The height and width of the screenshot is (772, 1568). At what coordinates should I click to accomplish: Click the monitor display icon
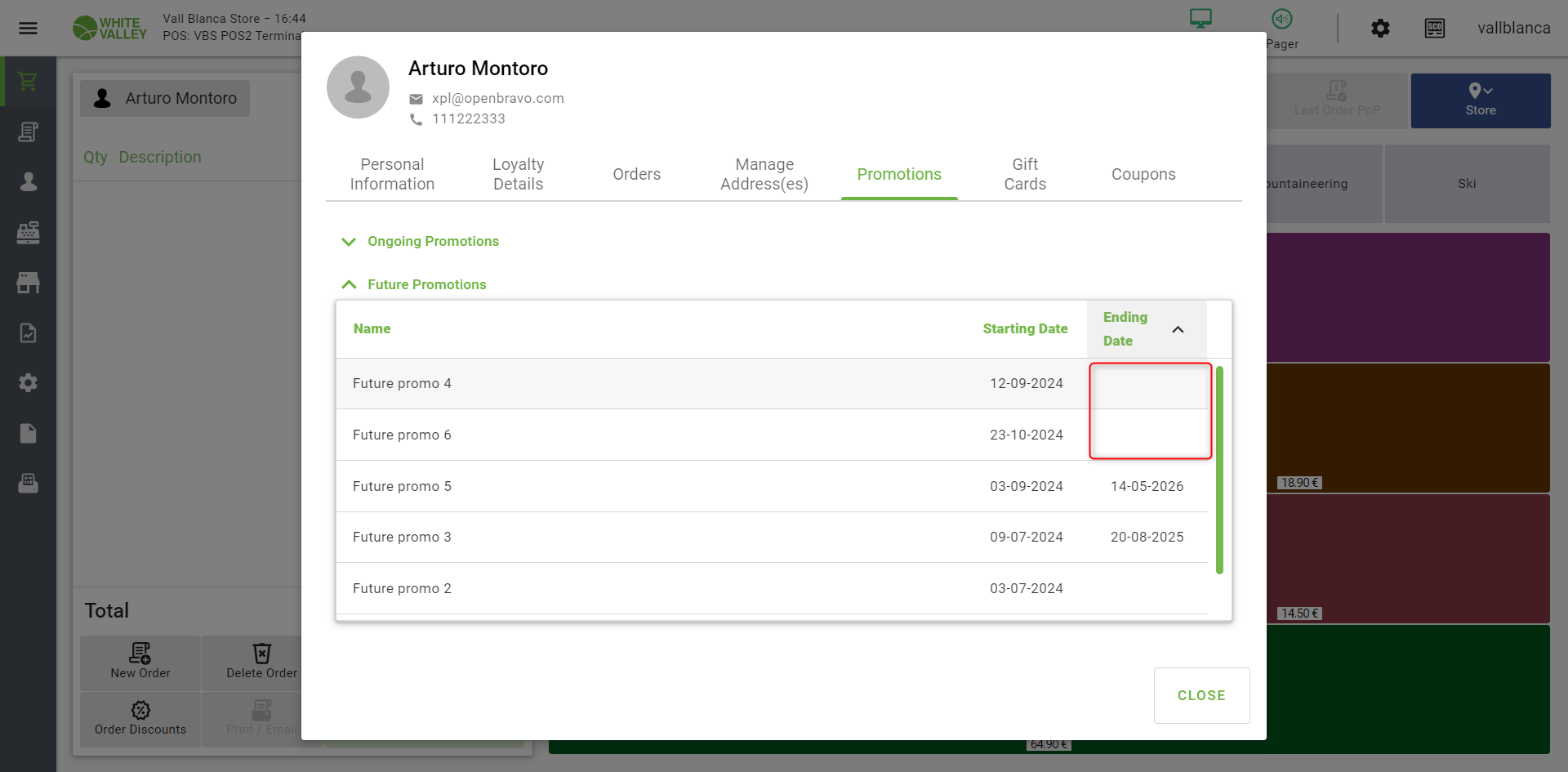1200,19
